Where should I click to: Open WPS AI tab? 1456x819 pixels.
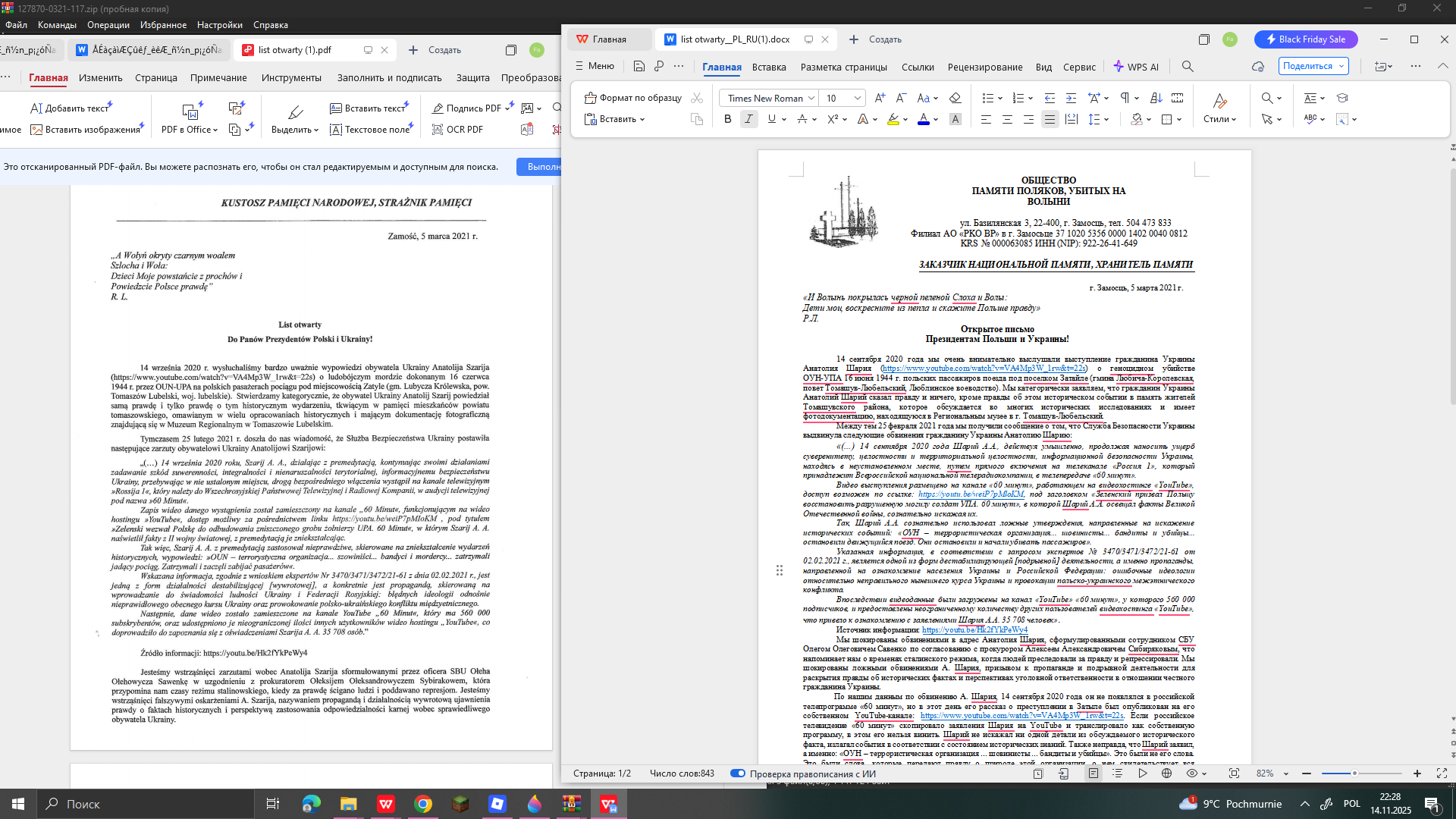coord(1136,67)
